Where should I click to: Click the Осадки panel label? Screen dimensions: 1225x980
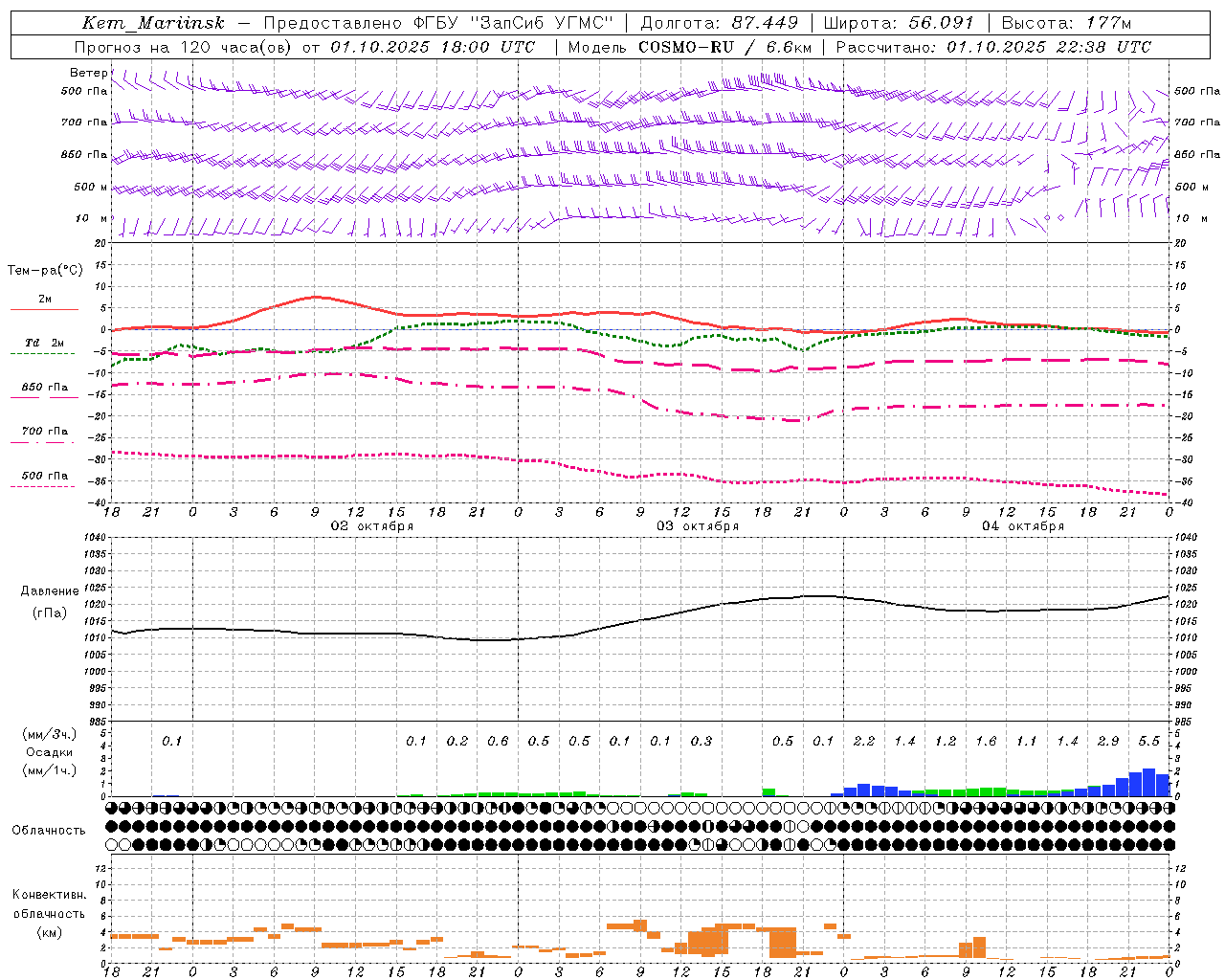click(50, 752)
